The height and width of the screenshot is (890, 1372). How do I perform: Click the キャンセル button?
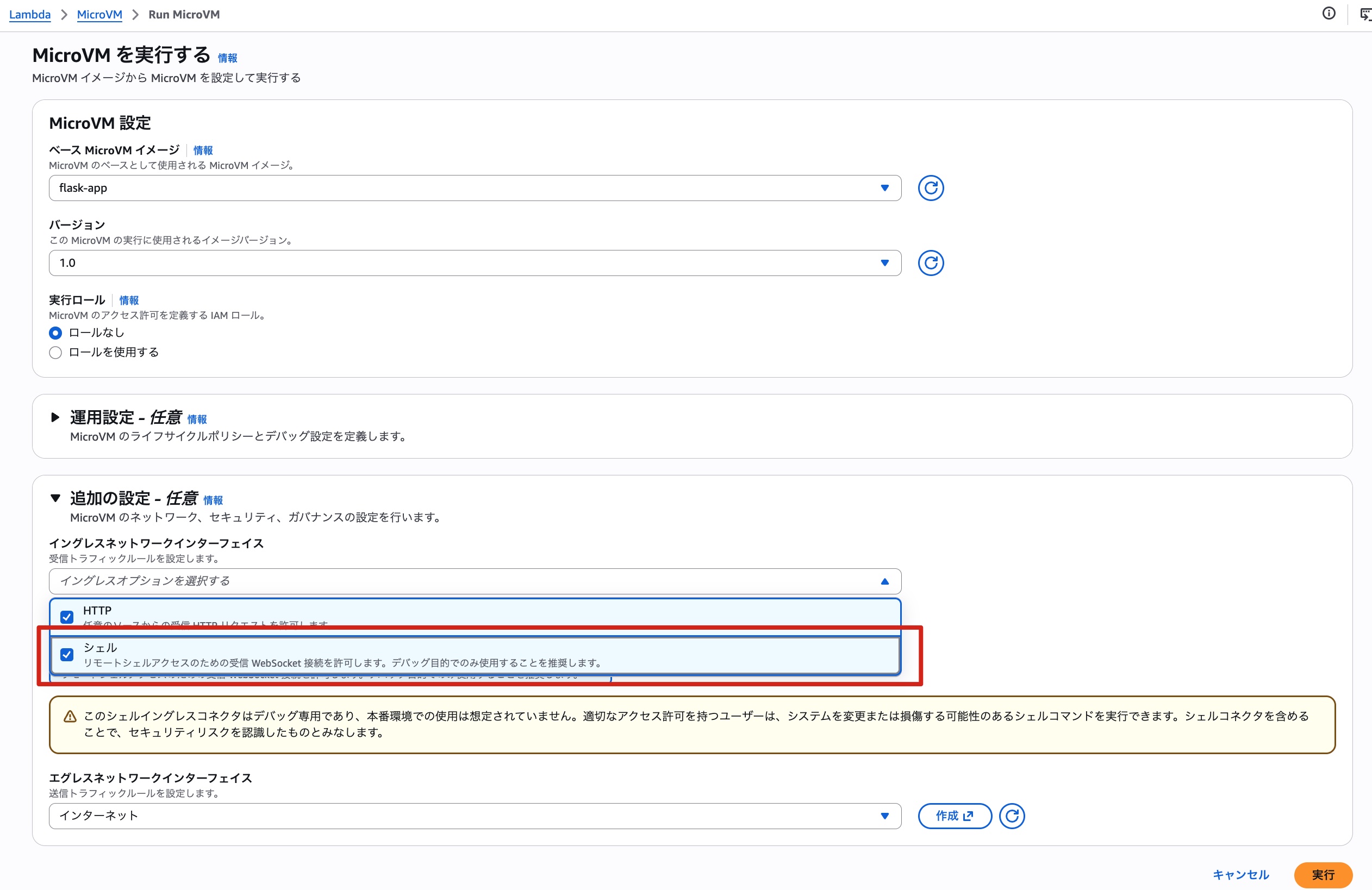coord(1240,875)
